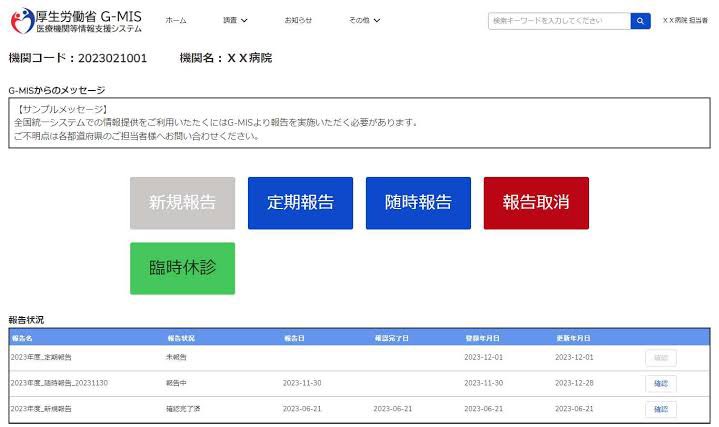Click 確認 button for 2023年度_定期報告 row

[x=661, y=358]
